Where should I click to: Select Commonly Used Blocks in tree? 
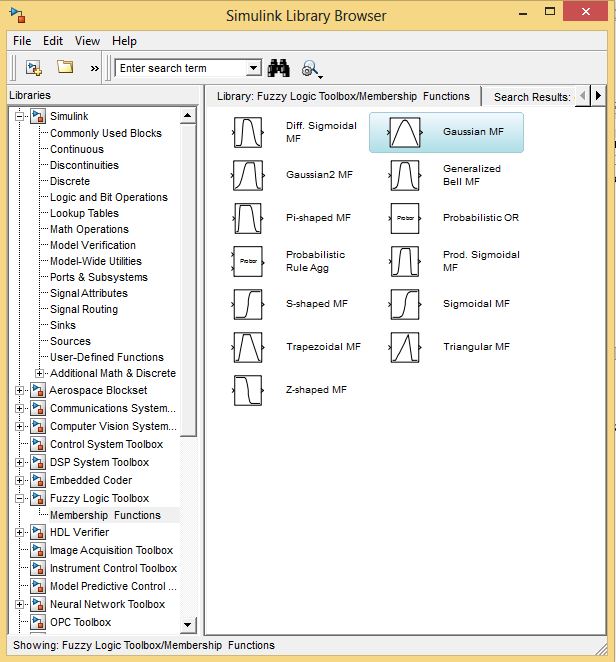pyautogui.click(x=106, y=133)
